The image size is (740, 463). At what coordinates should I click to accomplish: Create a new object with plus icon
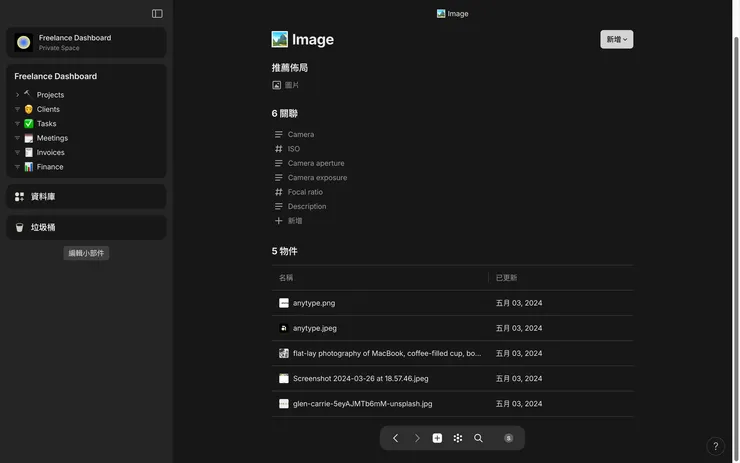(437, 438)
